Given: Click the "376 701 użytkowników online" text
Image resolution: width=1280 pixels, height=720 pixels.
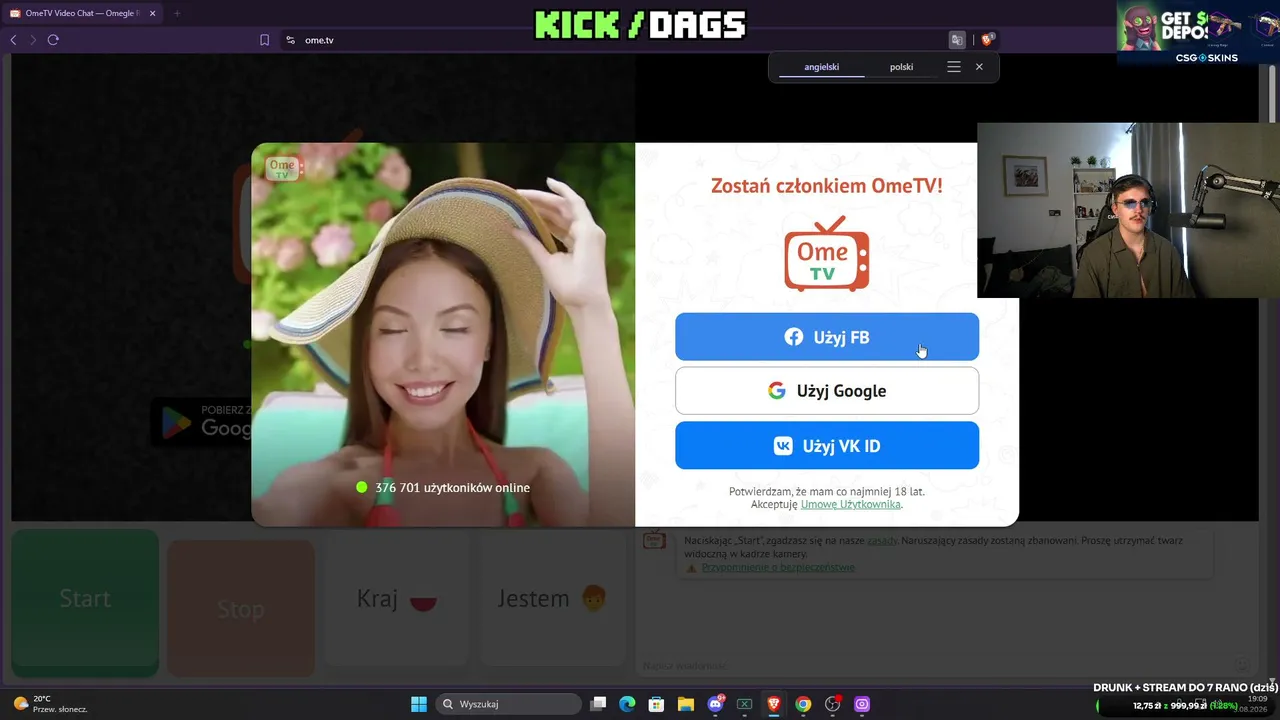Looking at the screenshot, I should tap(452, 488).
